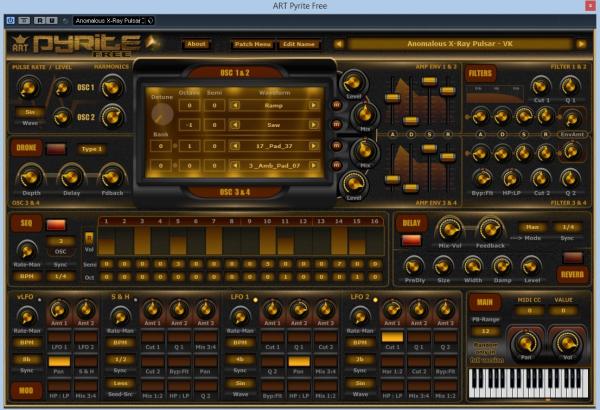Image resolution: width=600 pixels, height=410 pixels.
Task: Click the Delay Feedback knob
Action: tap(489, 229)
